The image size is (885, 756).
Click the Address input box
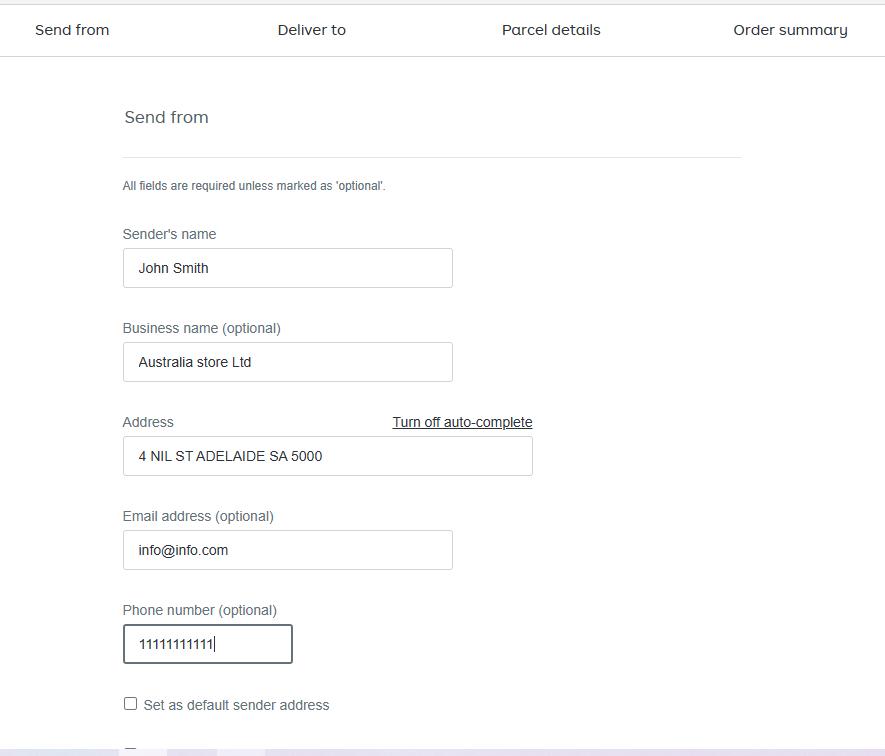click(327, 456)
